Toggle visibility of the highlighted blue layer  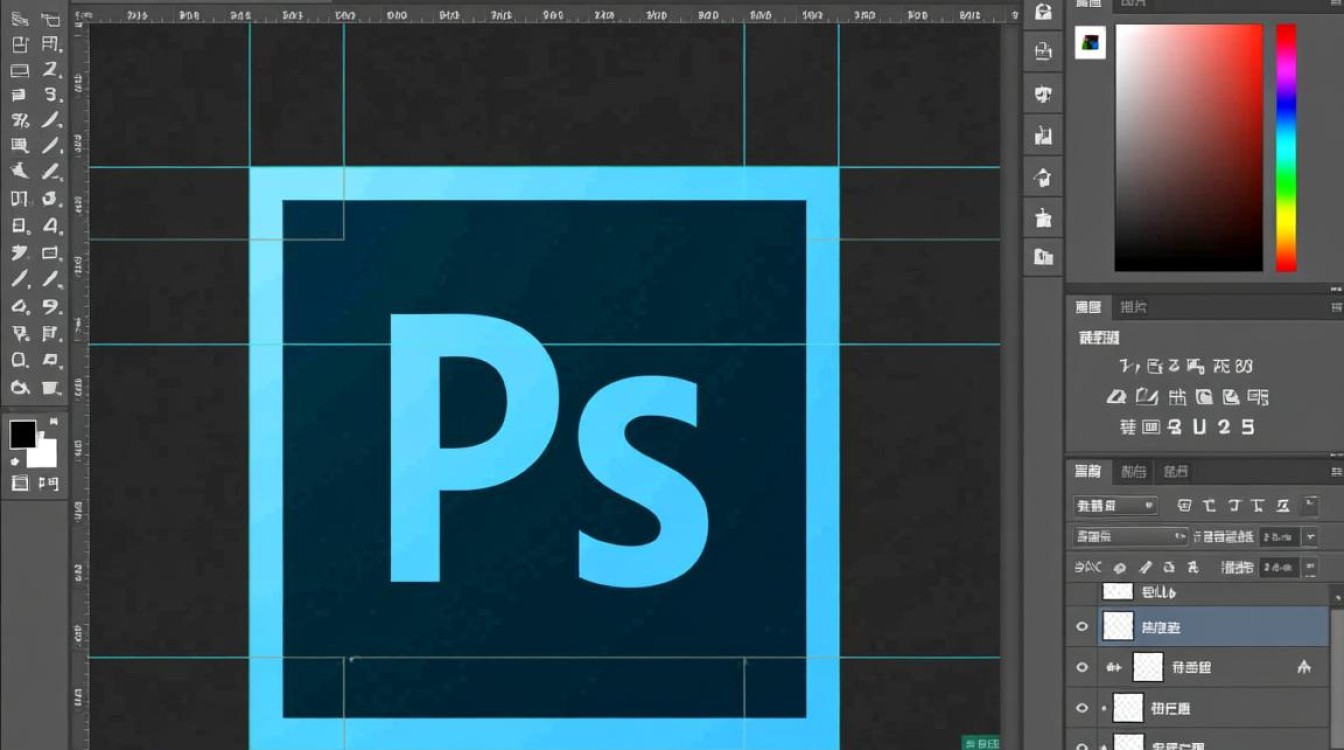click(1081, 627)
